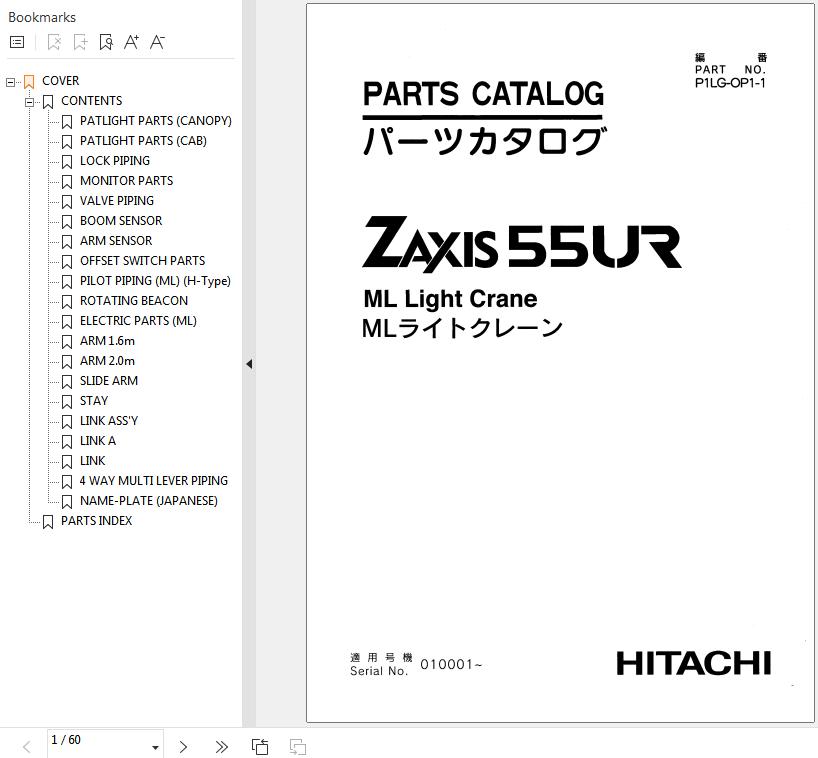Open the LINK bookmark entry
Image resolution: width=818 pixels, height=758 pixels.
[x=92, y=461]
